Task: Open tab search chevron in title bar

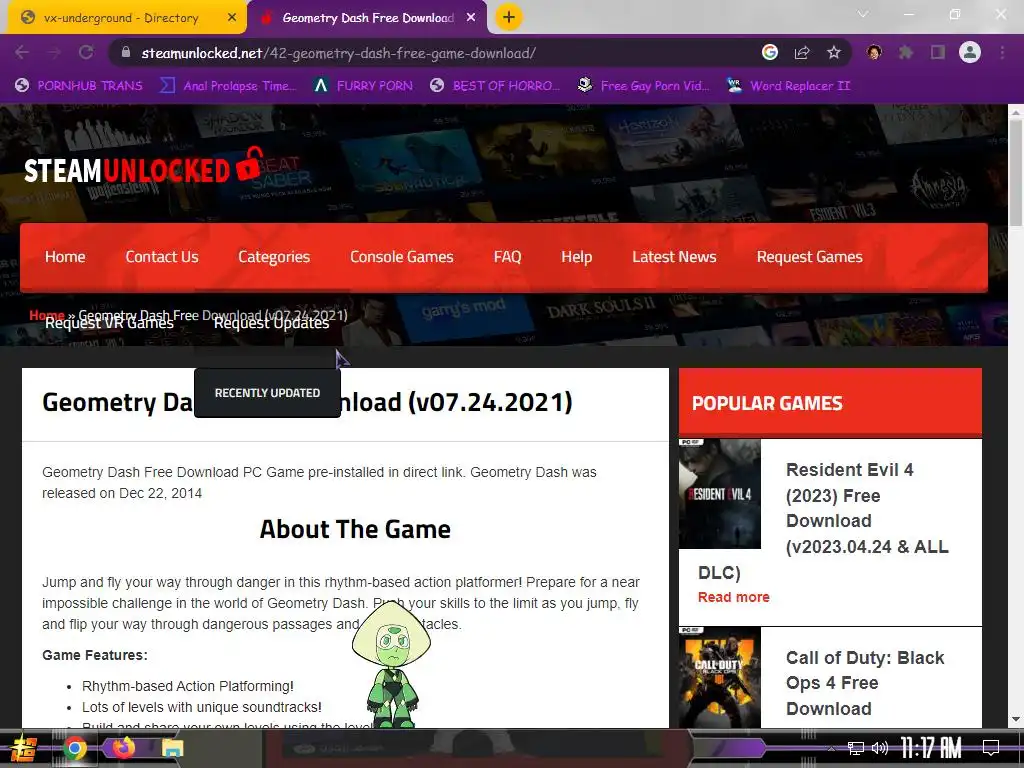Action: pos(863,14)
